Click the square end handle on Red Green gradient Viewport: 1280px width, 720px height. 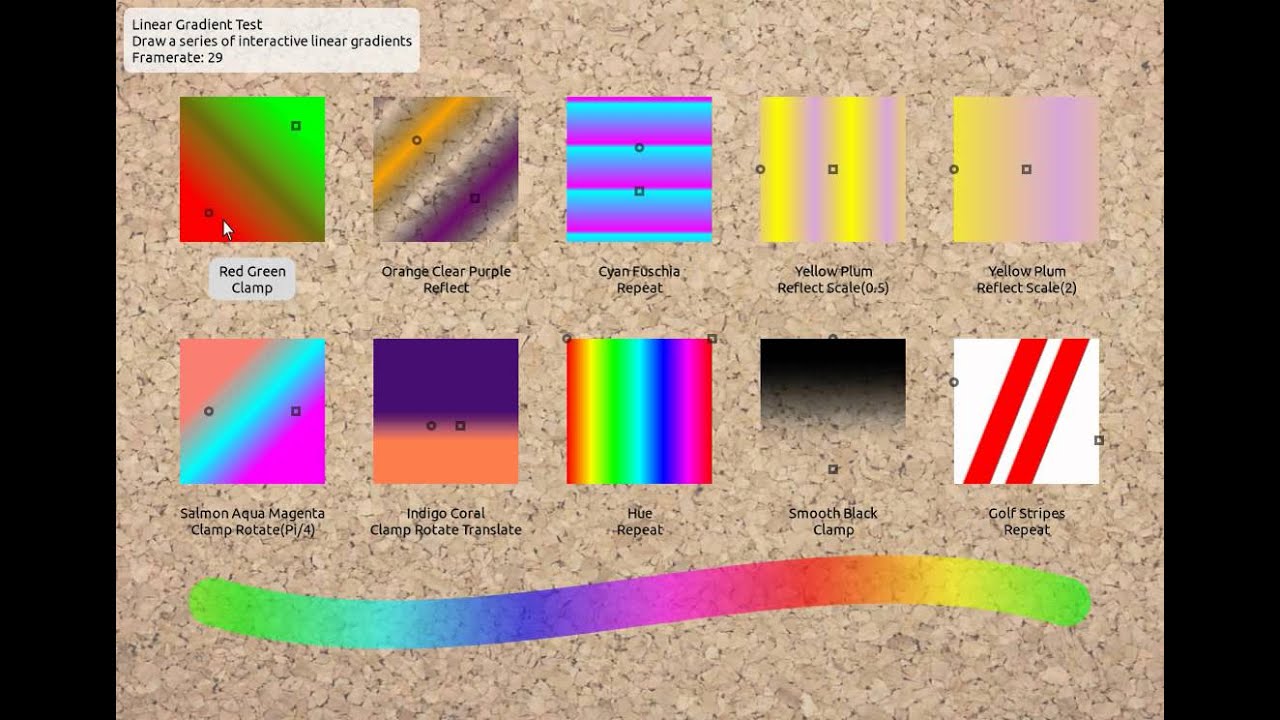[296, 126]
